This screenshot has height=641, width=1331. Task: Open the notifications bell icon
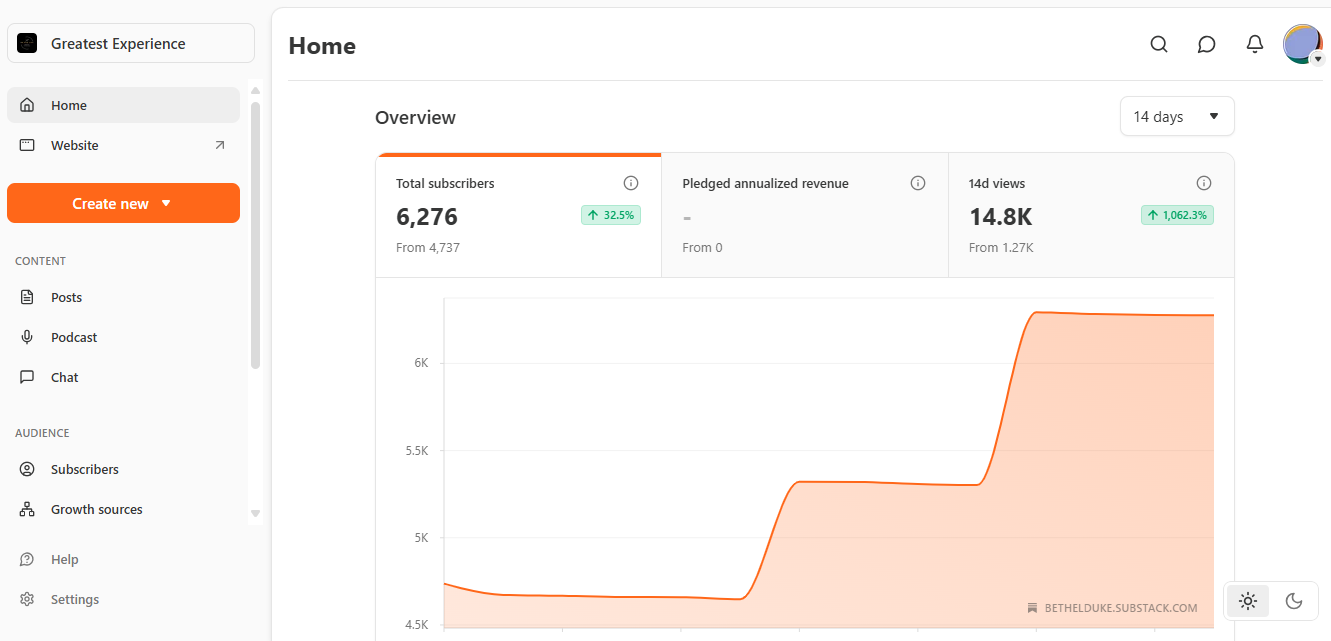coord(1254,44)
